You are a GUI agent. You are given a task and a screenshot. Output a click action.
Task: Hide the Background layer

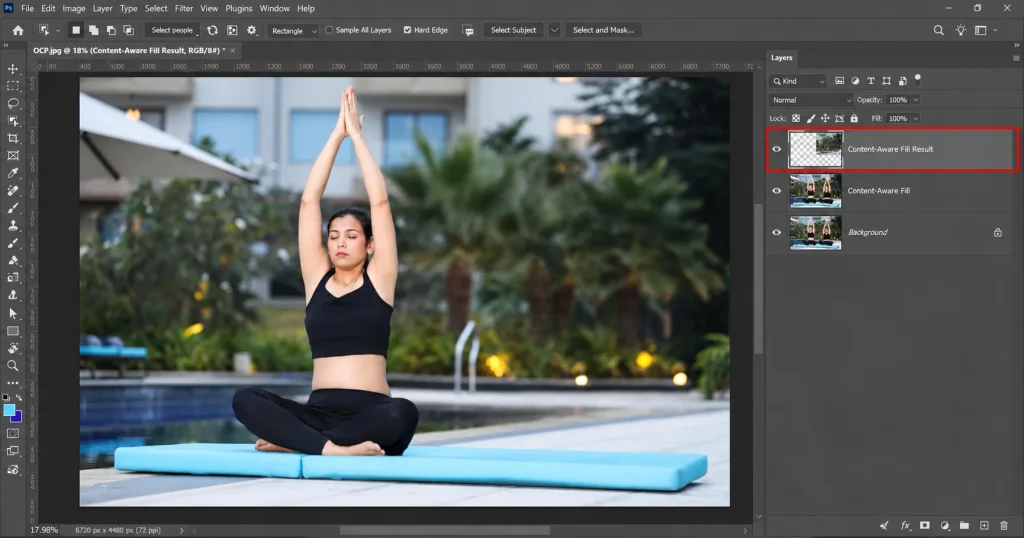tap(776, 232)
